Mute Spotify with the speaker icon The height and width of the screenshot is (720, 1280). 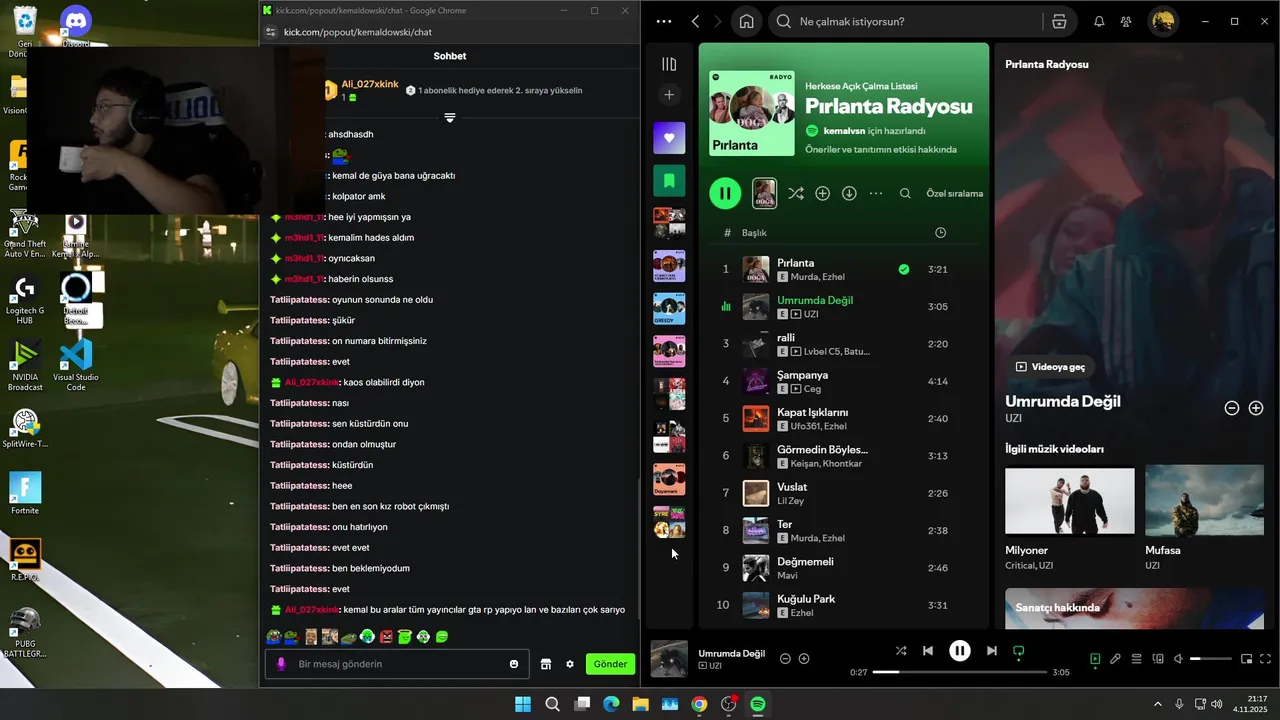click(1178, 659)
